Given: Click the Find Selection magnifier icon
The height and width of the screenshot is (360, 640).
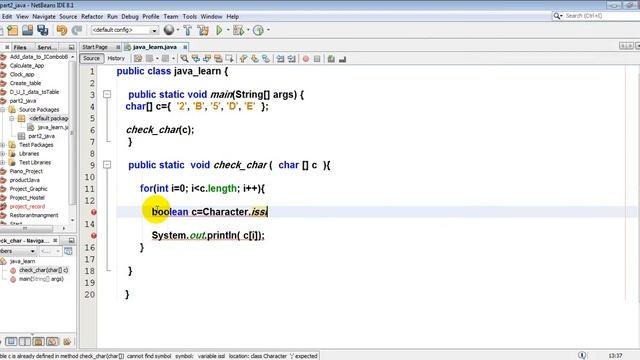Looking at the screenshot, I should pyautogui.click(x=184, y=59).
